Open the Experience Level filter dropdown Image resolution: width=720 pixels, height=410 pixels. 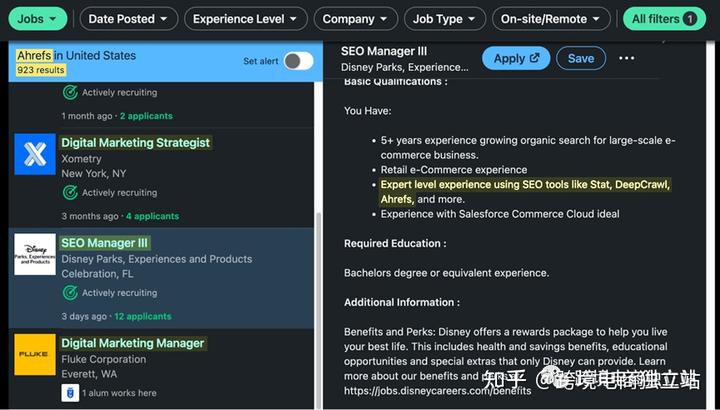click(245, 19)
